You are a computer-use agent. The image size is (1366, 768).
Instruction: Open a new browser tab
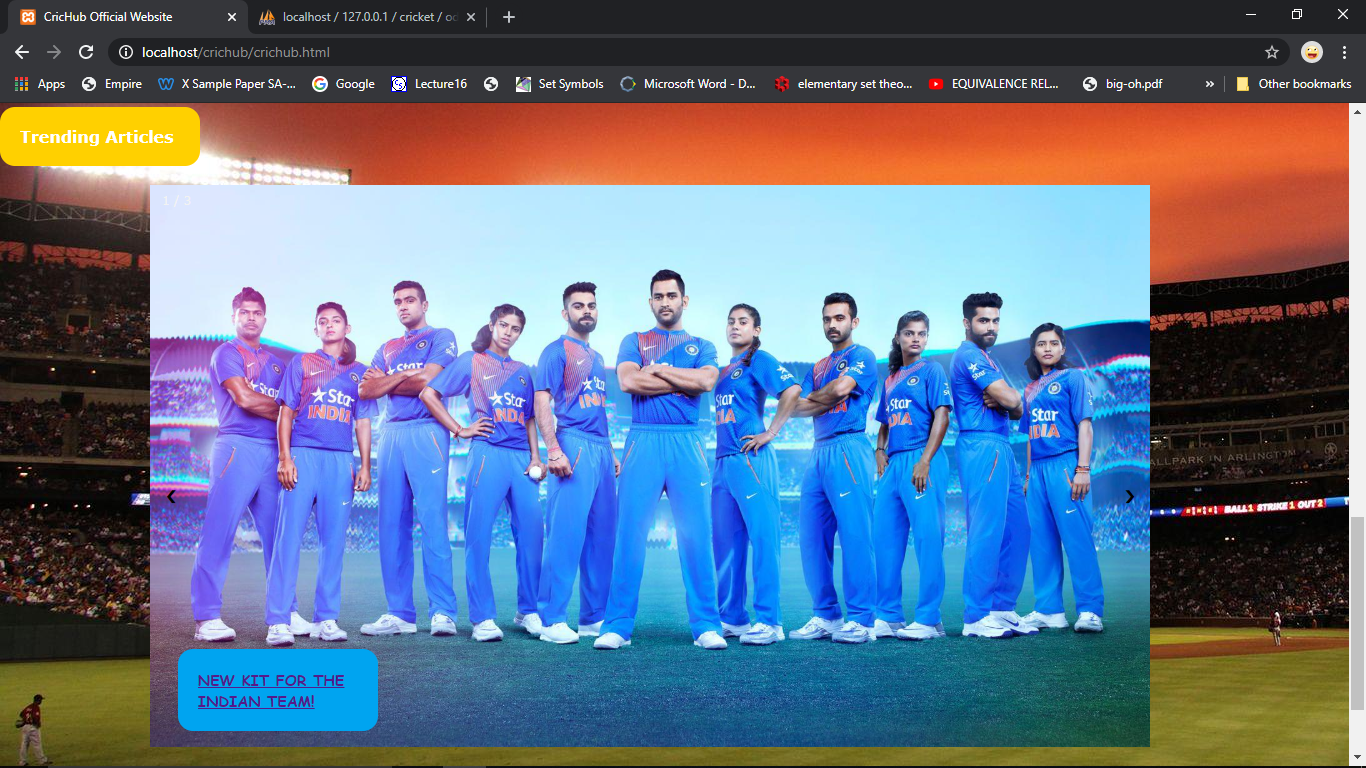coord(509,17)
